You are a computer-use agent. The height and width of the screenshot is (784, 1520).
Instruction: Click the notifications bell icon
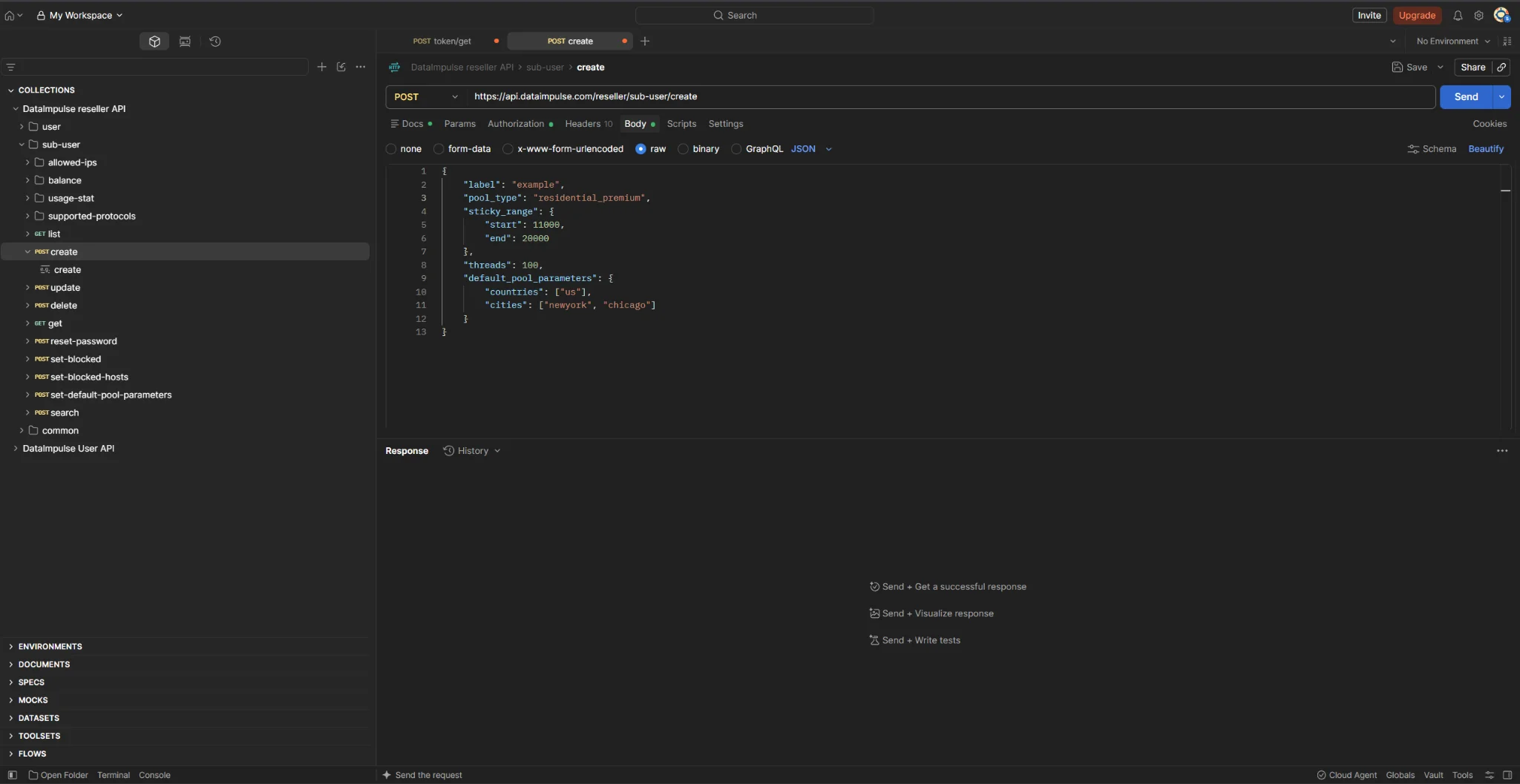(x=1458, y=16)
